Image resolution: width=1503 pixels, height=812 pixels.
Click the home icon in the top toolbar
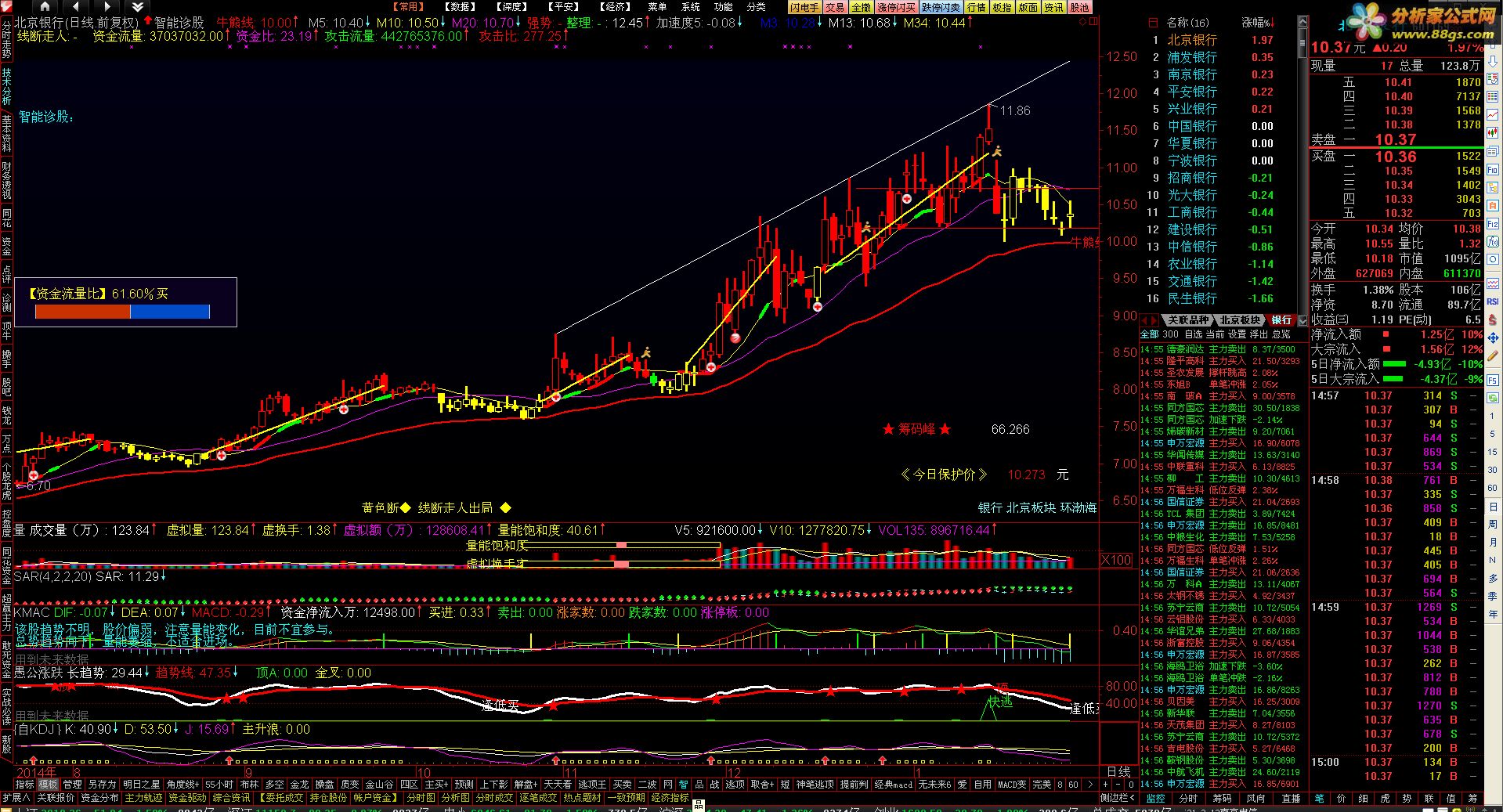pyautogui.click(x=45, y=6)
